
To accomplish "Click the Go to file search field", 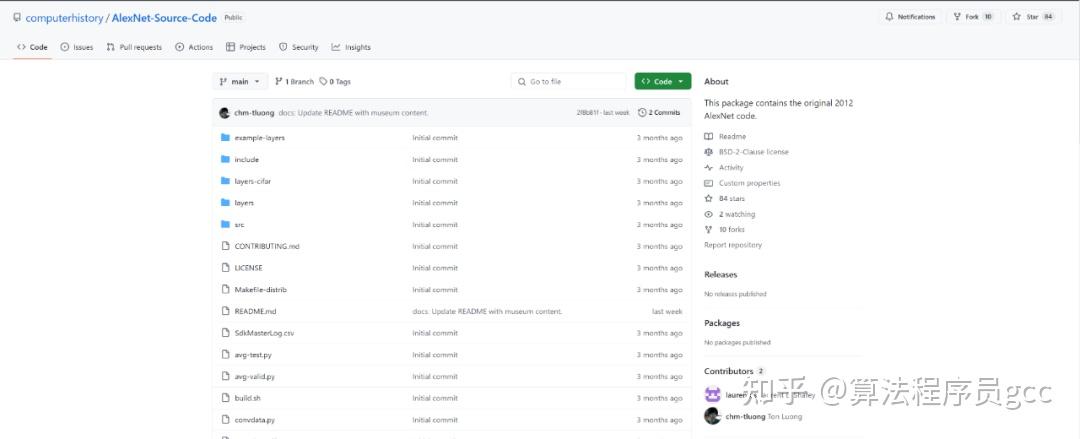I will pos(570,82).
